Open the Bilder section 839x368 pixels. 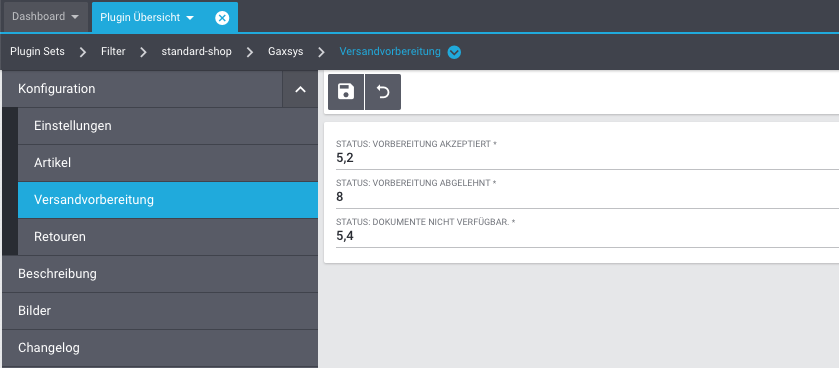tap(160, 311)
